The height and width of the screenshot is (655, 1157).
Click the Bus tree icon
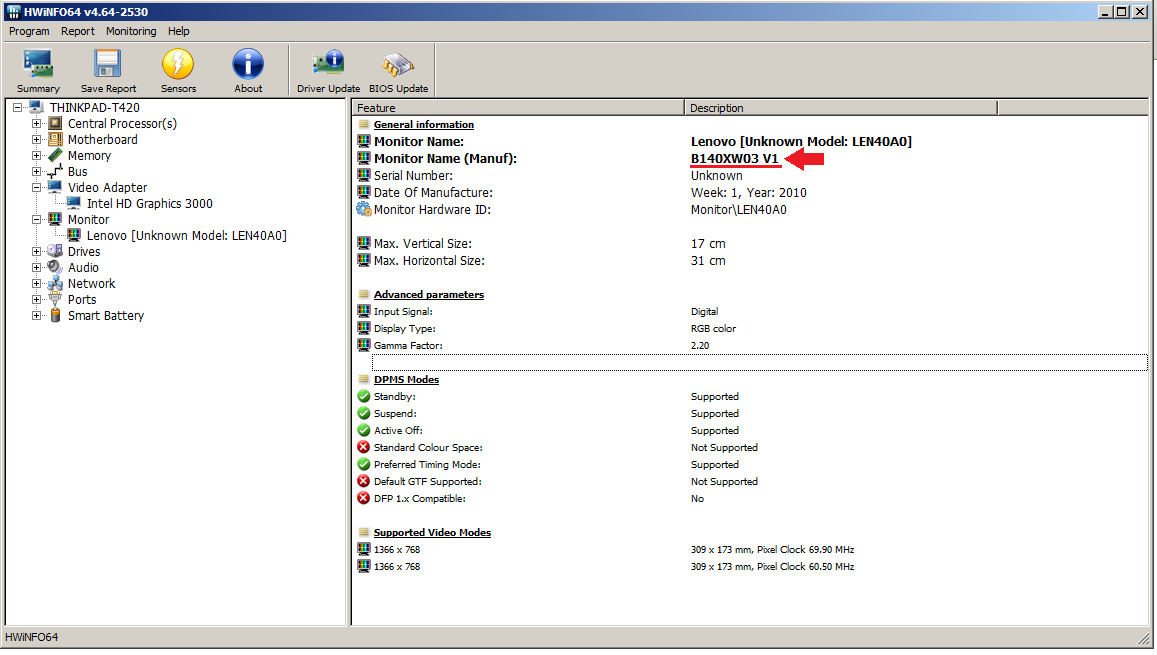(x=55, y=171)
